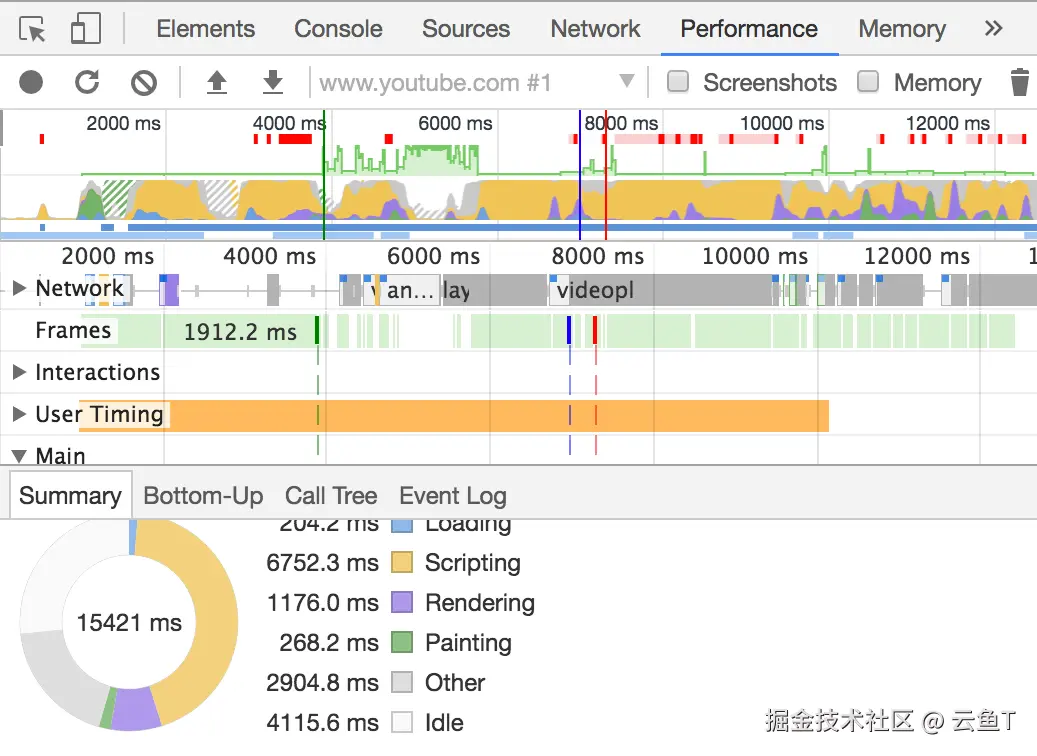Switch to the Bottom-Up tab
This screenshot has height=756, width=1037.
(x=203, y=496)
